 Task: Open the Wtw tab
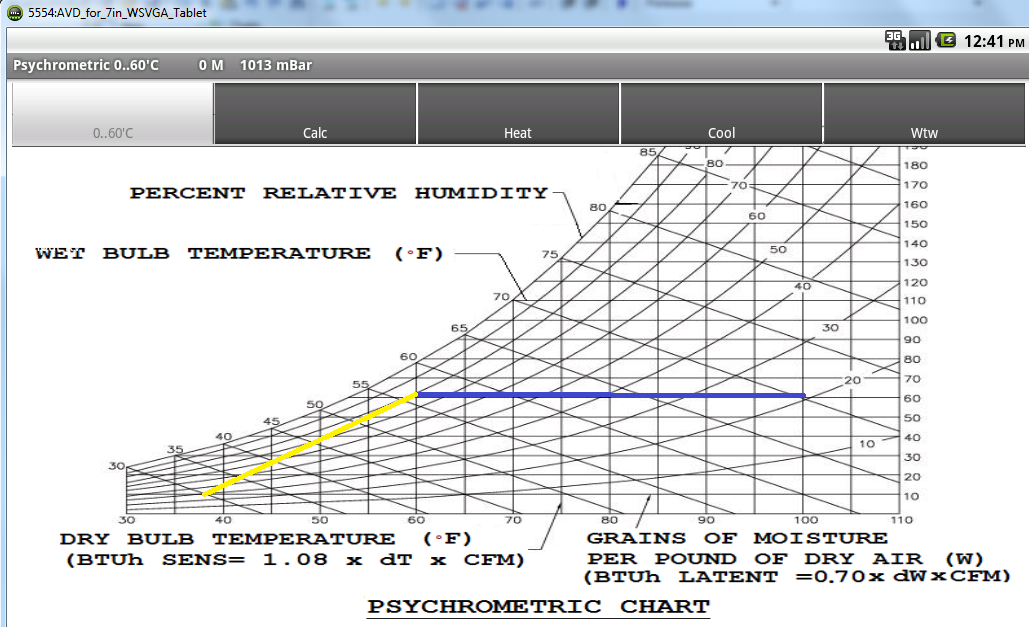click(924, 114)
